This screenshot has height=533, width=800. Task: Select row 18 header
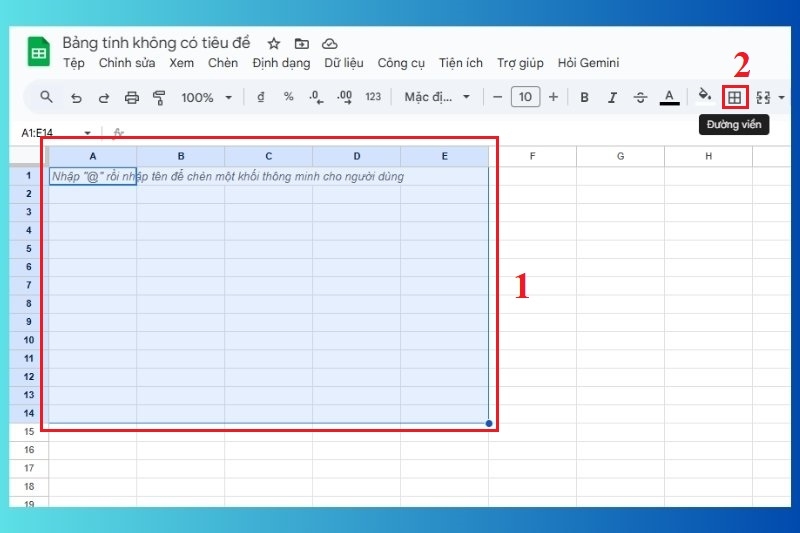29,487
